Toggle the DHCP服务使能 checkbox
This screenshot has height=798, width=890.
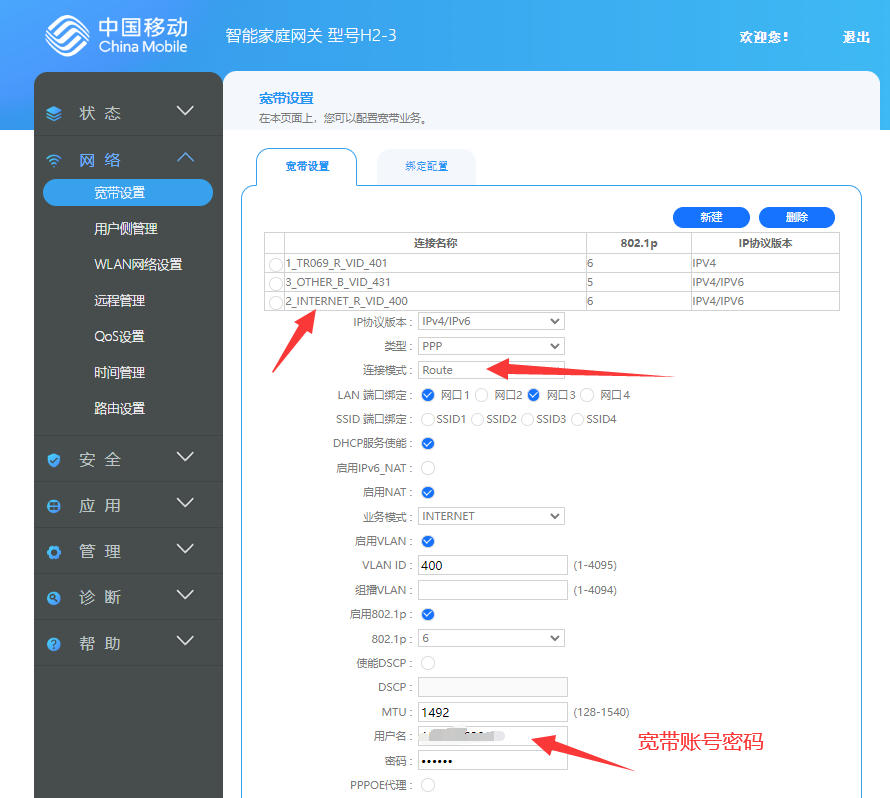pyautogui.click(x=428, y=443)
